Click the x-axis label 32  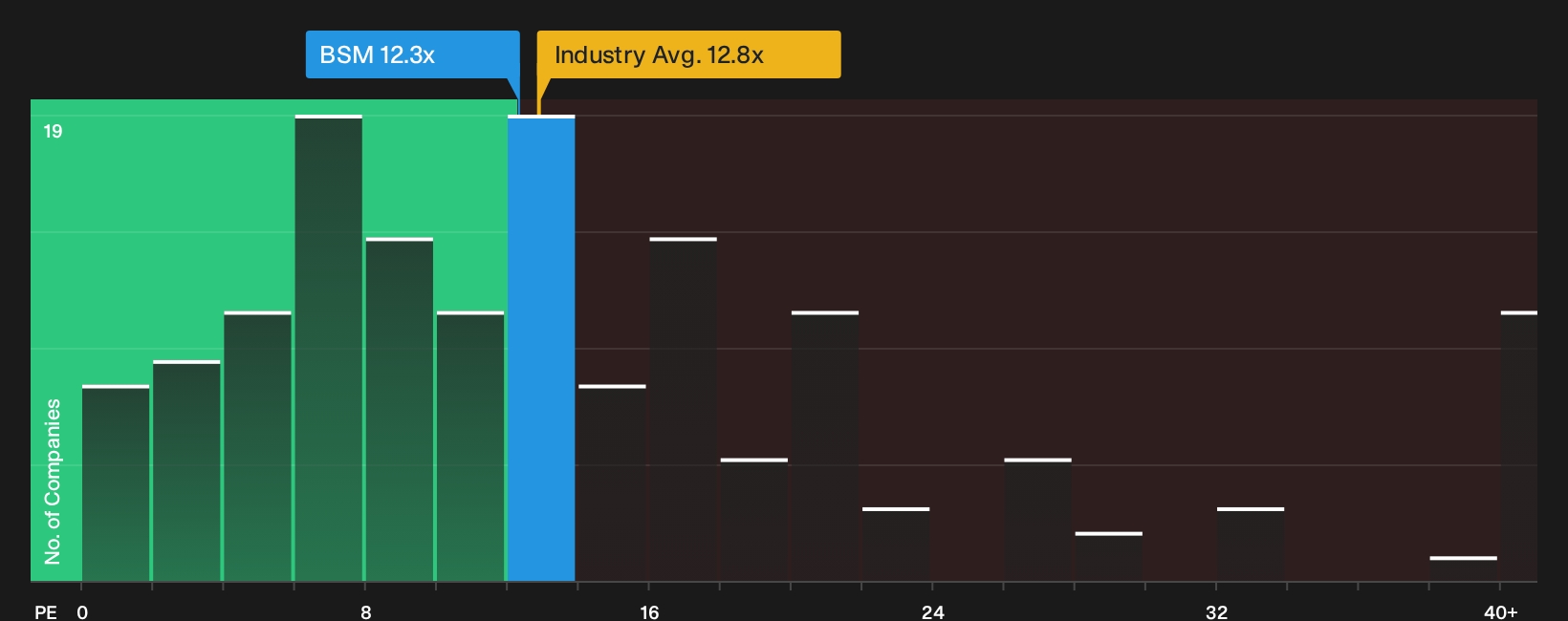click(1216, 611)
